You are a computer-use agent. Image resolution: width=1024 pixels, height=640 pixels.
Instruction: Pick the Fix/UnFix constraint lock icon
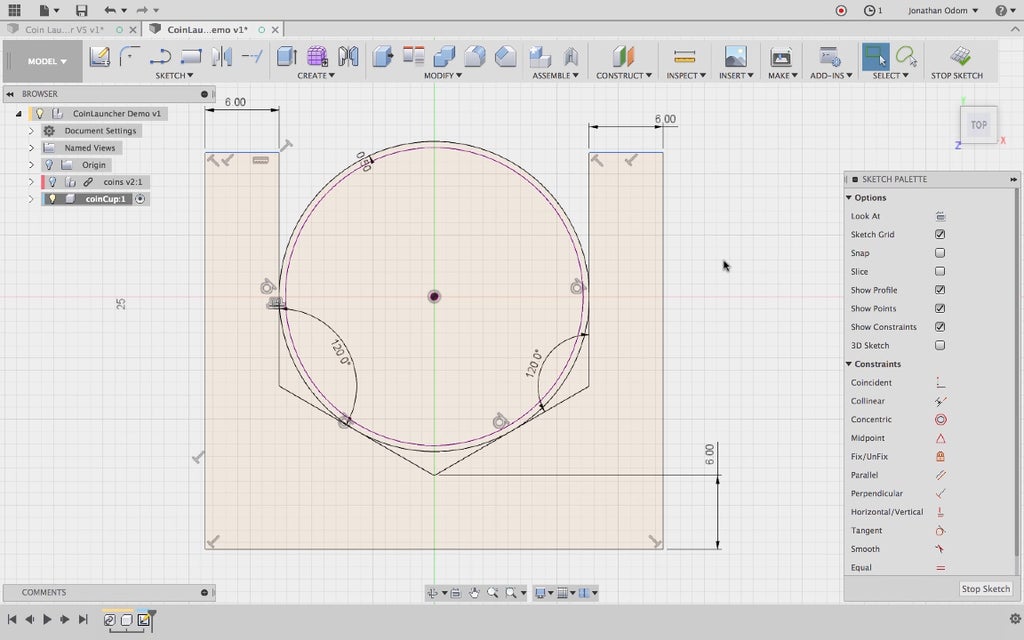point(940,457)
